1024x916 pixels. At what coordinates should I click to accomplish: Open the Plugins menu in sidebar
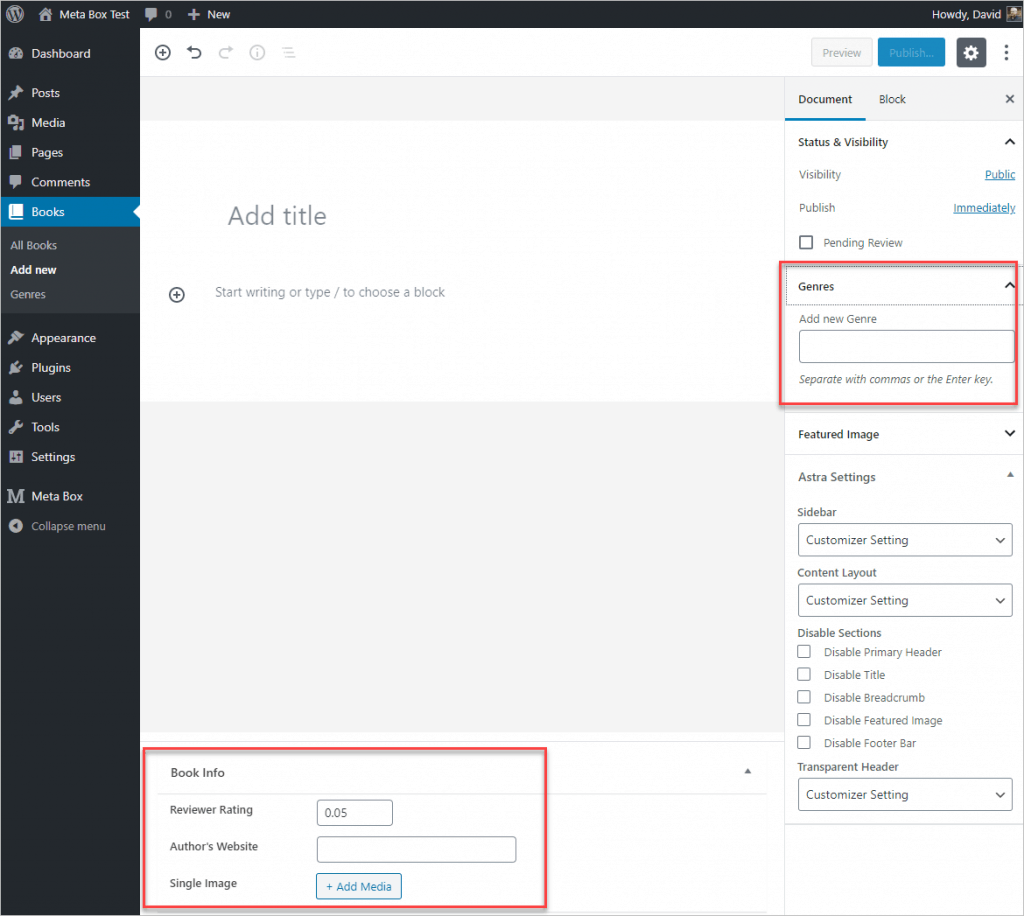coord(50,368)
